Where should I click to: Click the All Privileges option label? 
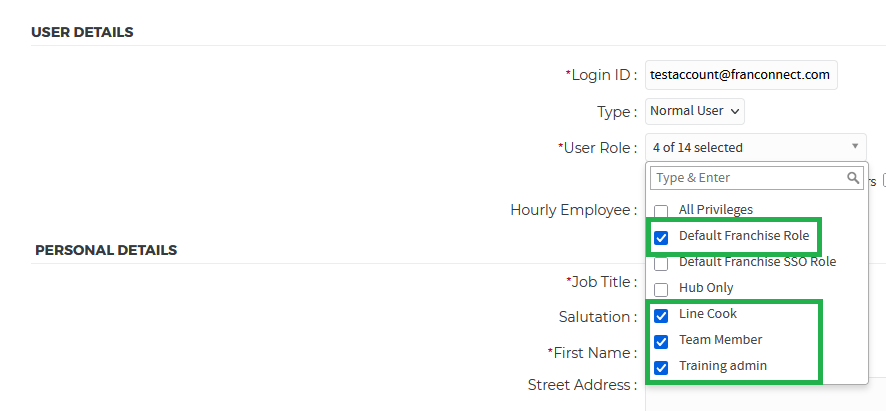pyautogui.click(x=716, y=210)
